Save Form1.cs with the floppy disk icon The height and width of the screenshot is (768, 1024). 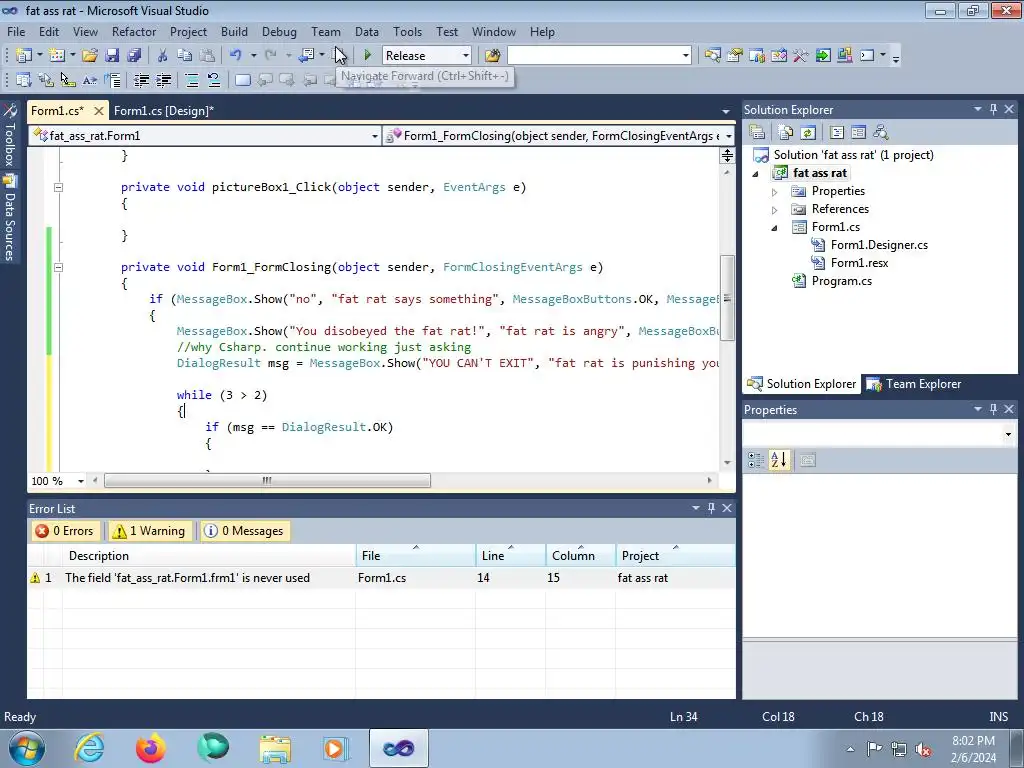pos(112,56)
